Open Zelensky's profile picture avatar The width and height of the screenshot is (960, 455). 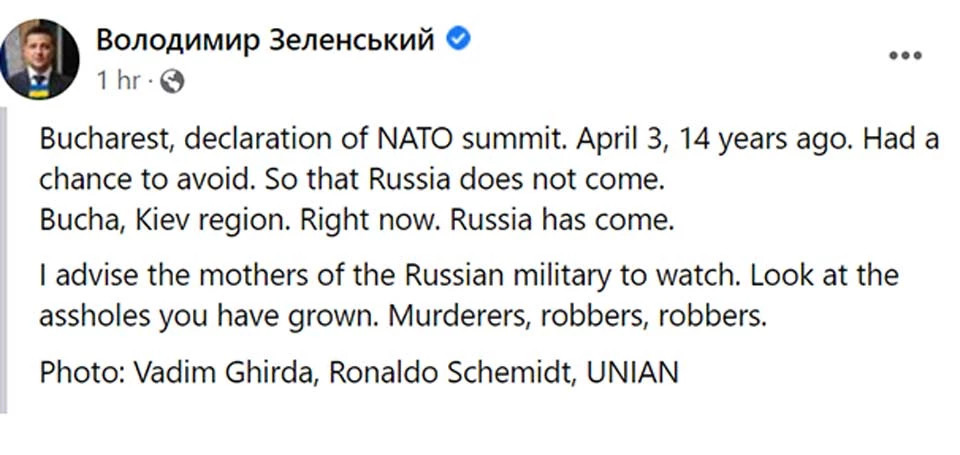pos(39,59)
